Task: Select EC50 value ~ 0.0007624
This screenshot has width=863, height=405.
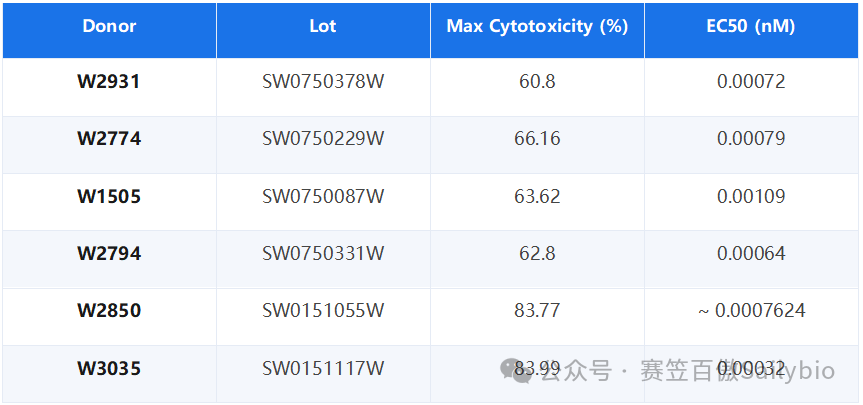Action: pos(751,311)
